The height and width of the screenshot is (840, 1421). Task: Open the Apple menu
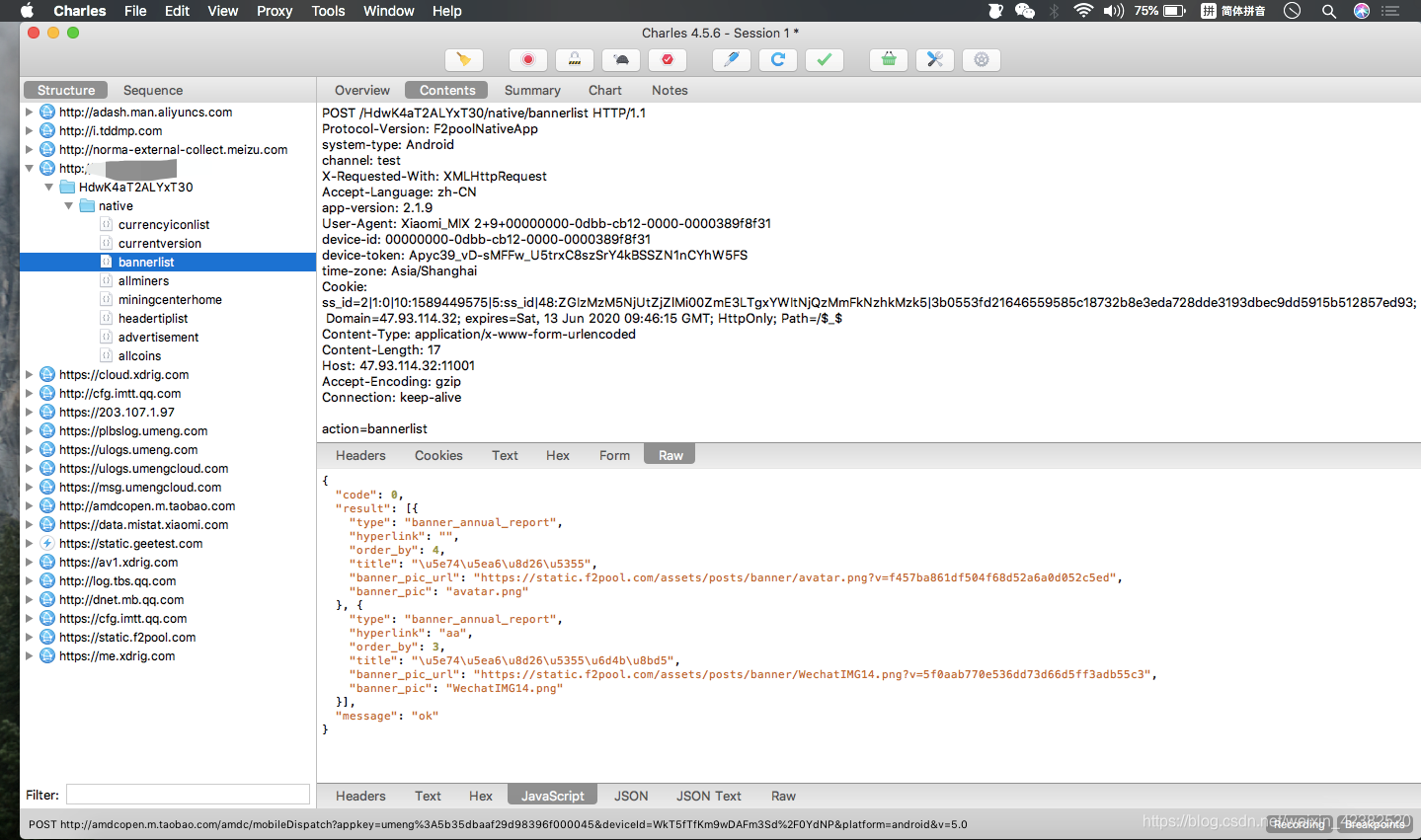click(x=28, y=11)
